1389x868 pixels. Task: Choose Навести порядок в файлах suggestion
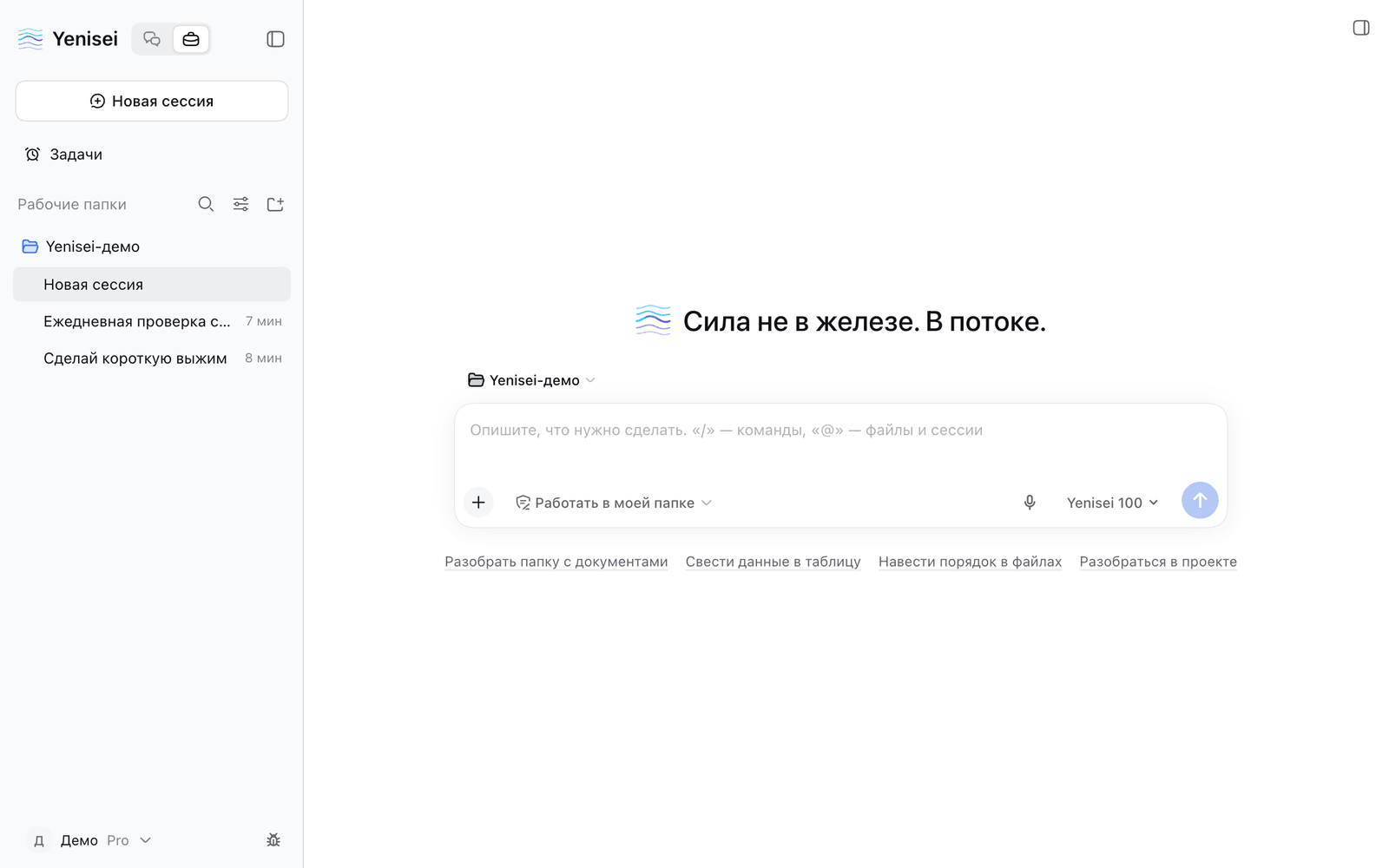(x=971, y=562)
